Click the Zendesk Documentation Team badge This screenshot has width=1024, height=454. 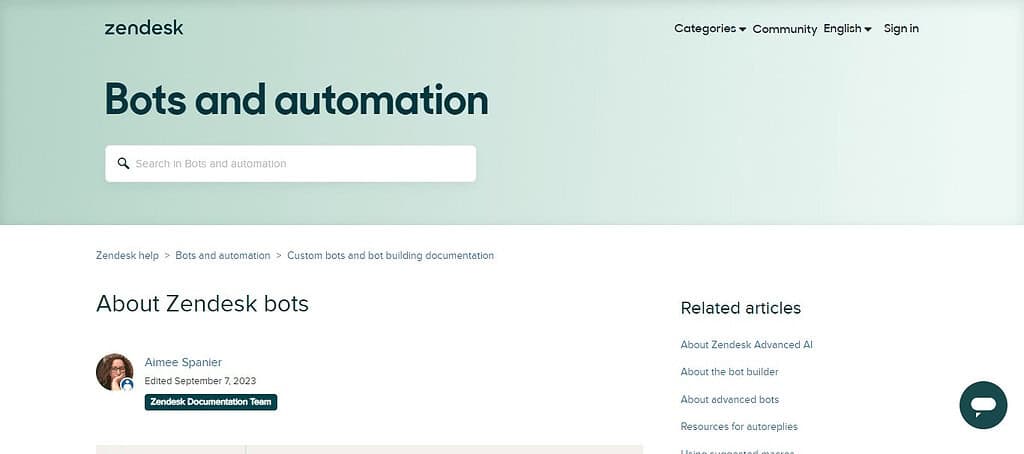[x=211, y=402]
